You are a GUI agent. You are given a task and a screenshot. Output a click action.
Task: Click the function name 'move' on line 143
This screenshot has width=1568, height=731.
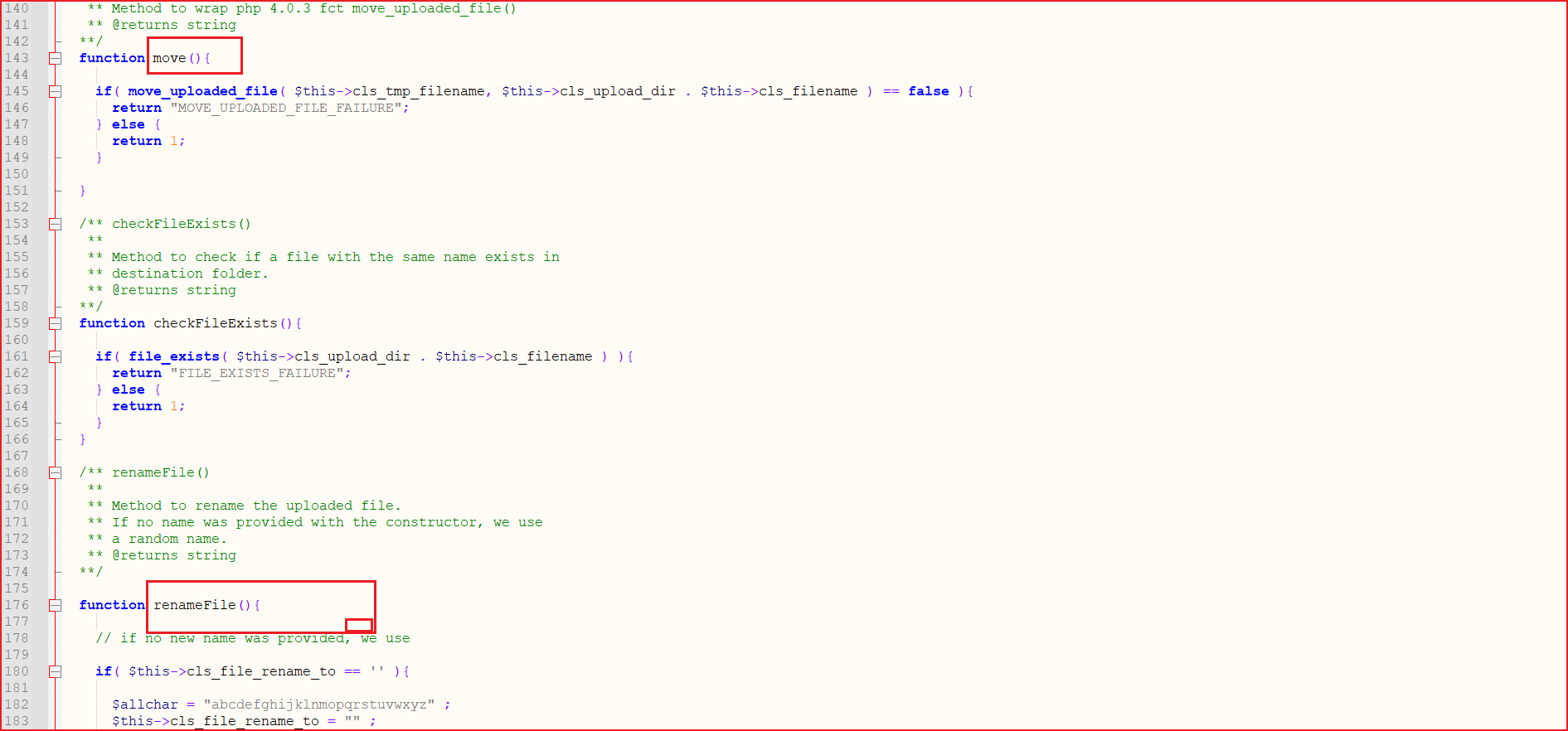click(x=169, y=58)
